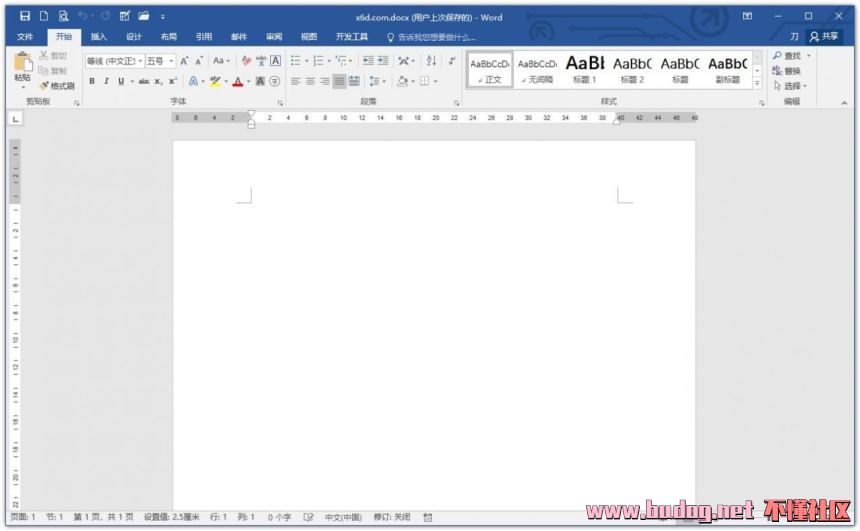Insert enclosed character icon
Image resolution: width=860 pixels, height=531 pixels.
click(275, 81)
